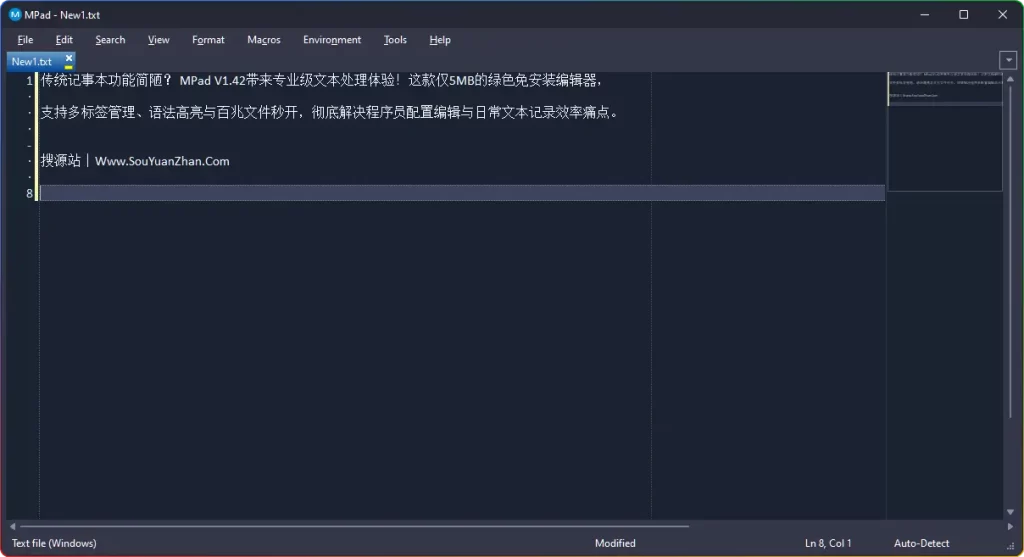Open the Help menu
The height and width of the screenshot is (557, 1024).
[440, 40]
